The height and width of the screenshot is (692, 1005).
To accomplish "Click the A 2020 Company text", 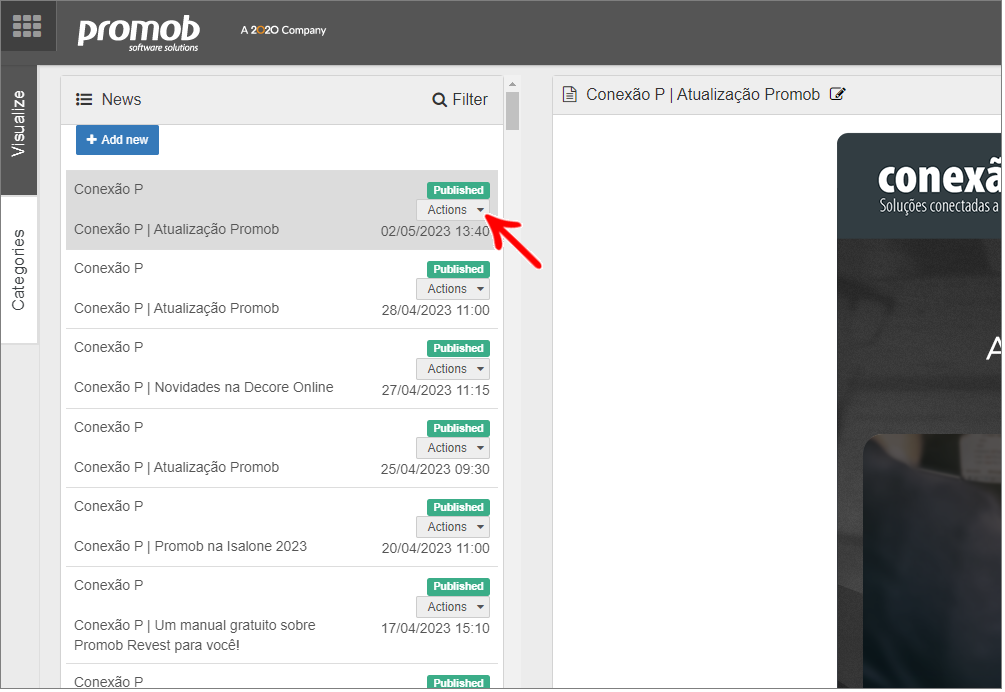I will [283, 30].
